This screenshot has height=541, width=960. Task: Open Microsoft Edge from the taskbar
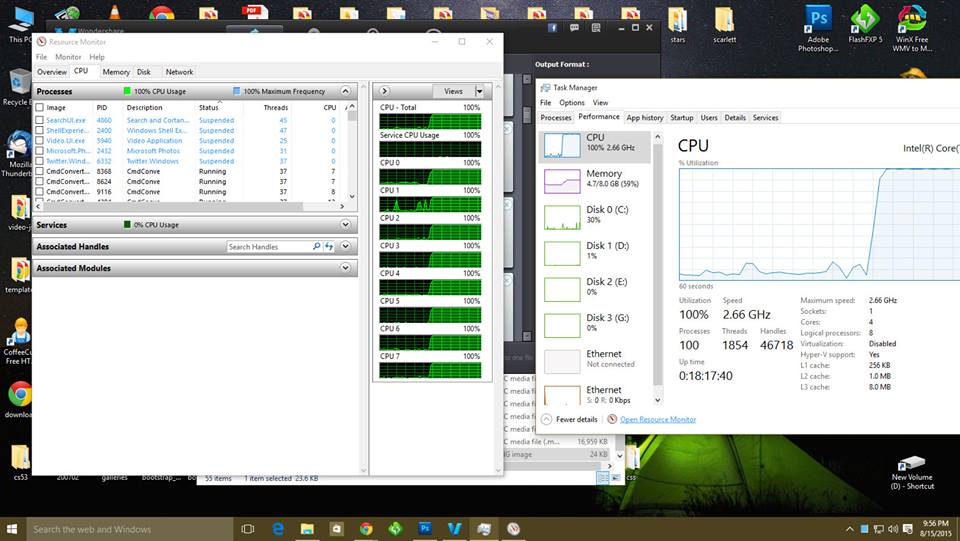pos(278,528)
